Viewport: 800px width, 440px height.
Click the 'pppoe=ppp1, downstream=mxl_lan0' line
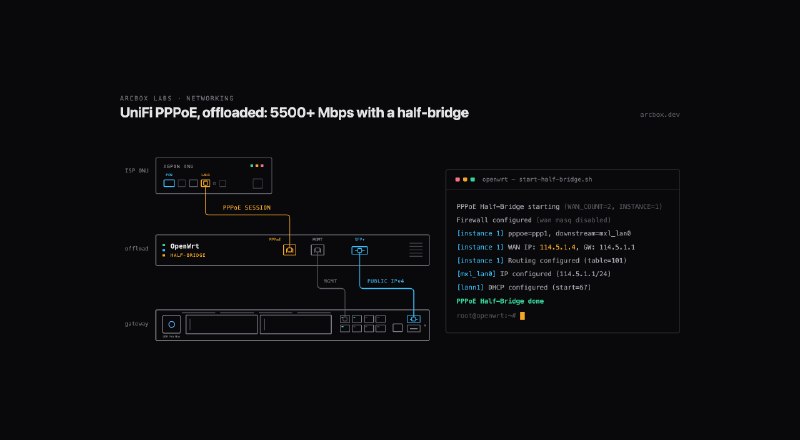pos(544,233)
